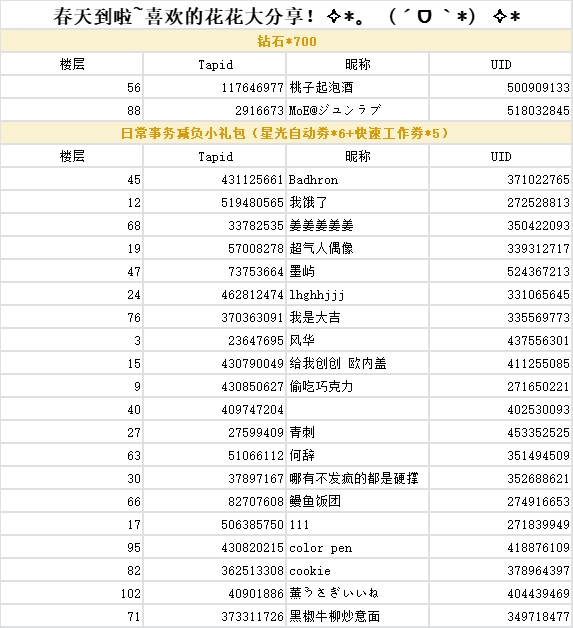
Task: Click the nickname cell cookie
Action: (358, 570)
